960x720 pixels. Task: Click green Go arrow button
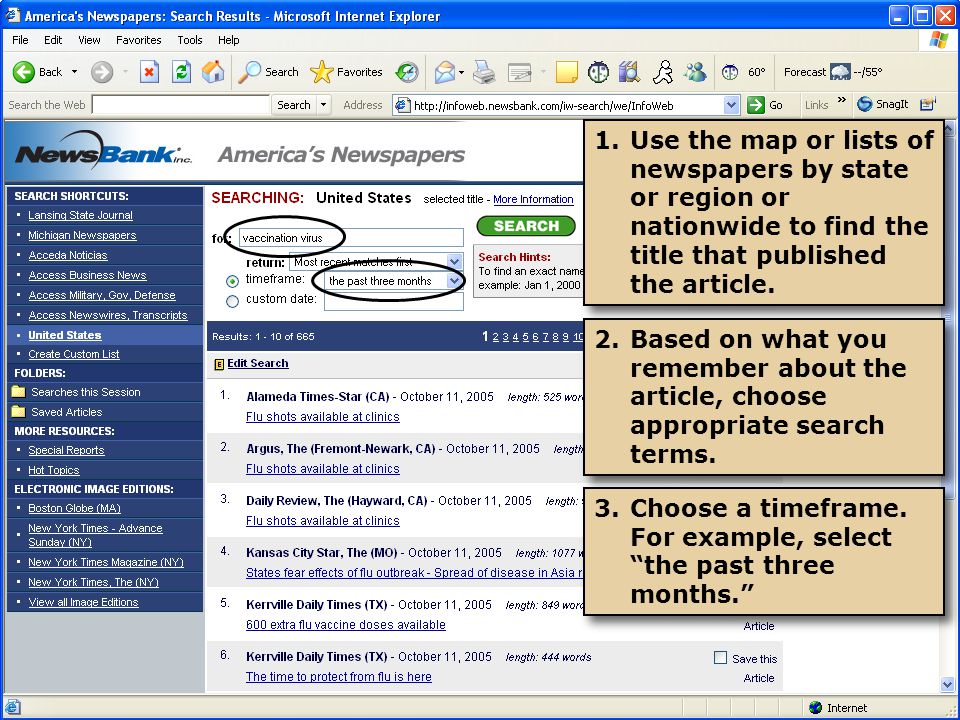756,105
